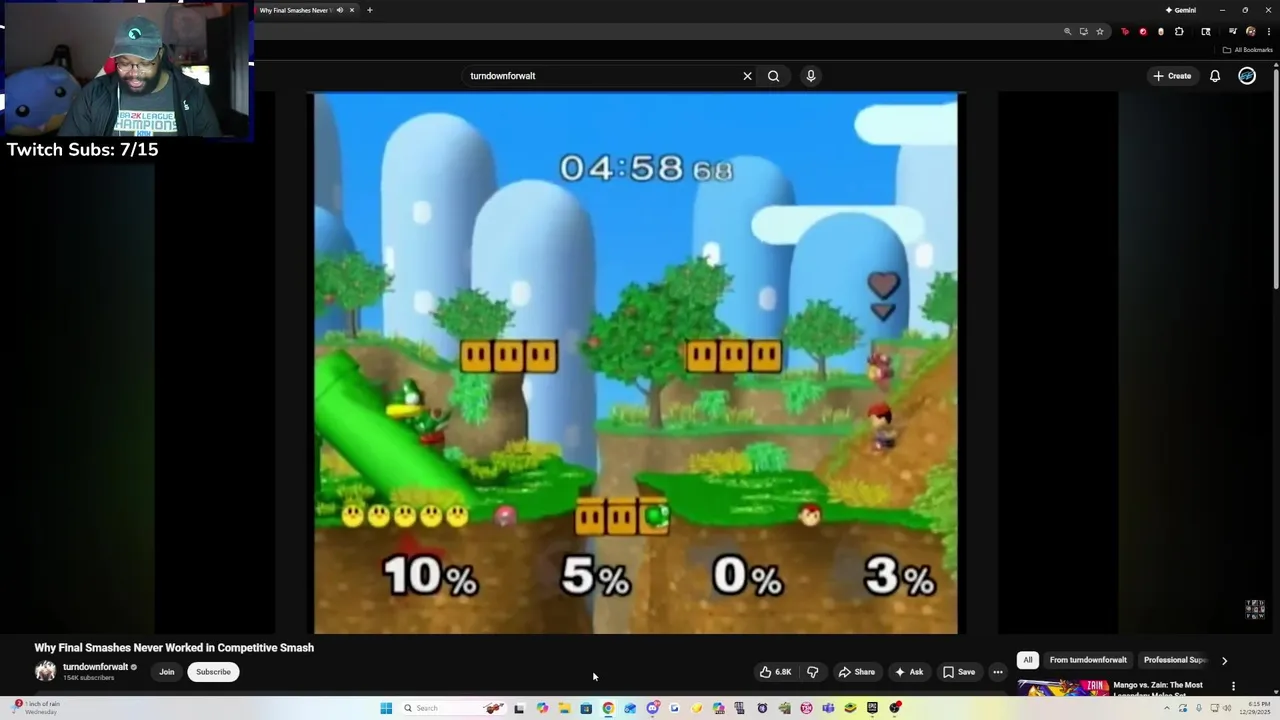
Task: Select the Professional Super chip
Action: pyautogui.click(x=1175, y=660)
